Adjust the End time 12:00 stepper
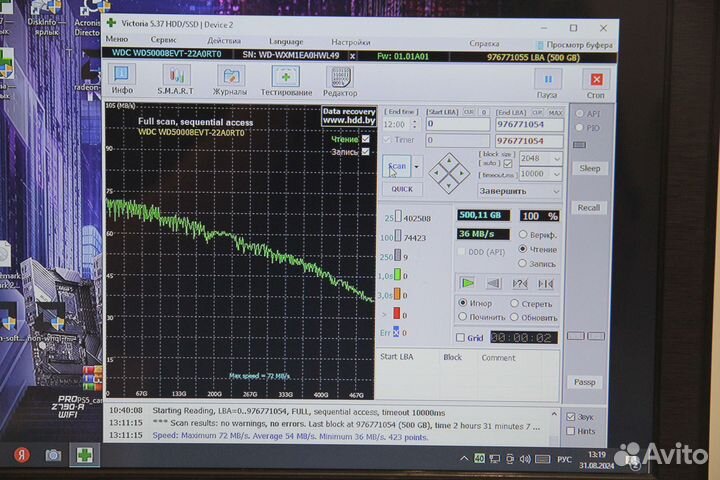 pos(415,124)
